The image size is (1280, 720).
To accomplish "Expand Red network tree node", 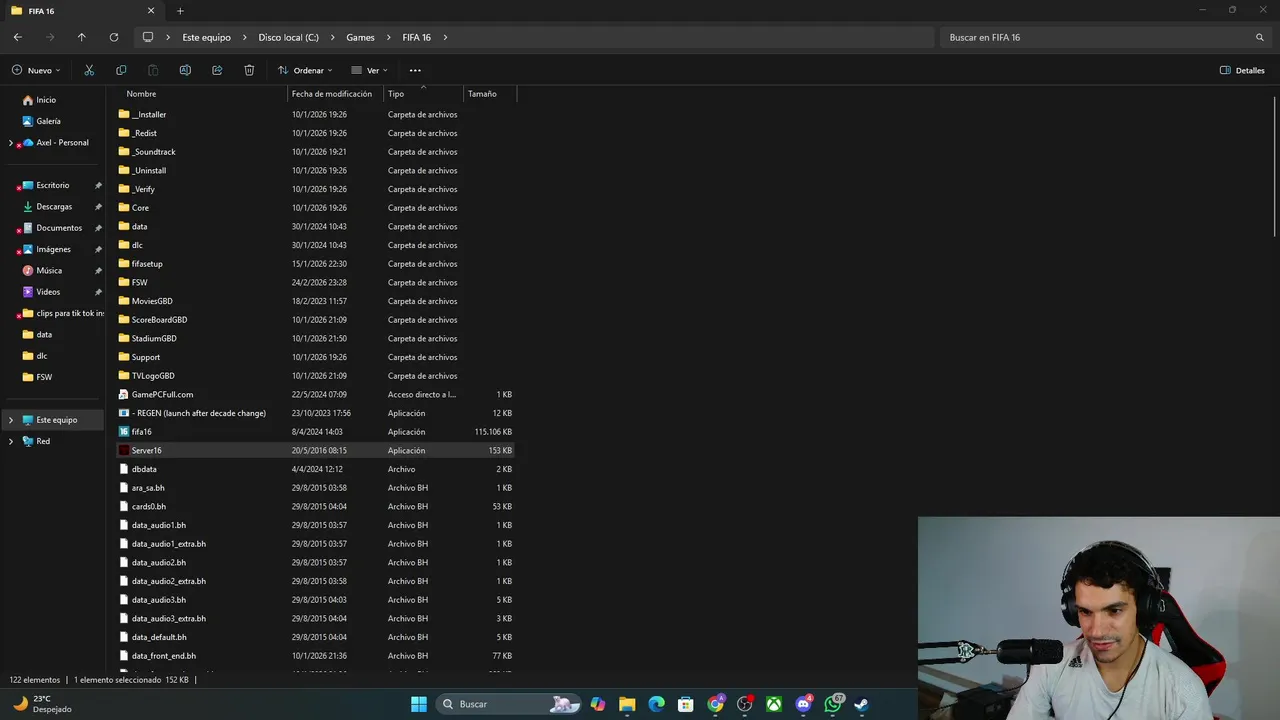I will coord(11,441).
